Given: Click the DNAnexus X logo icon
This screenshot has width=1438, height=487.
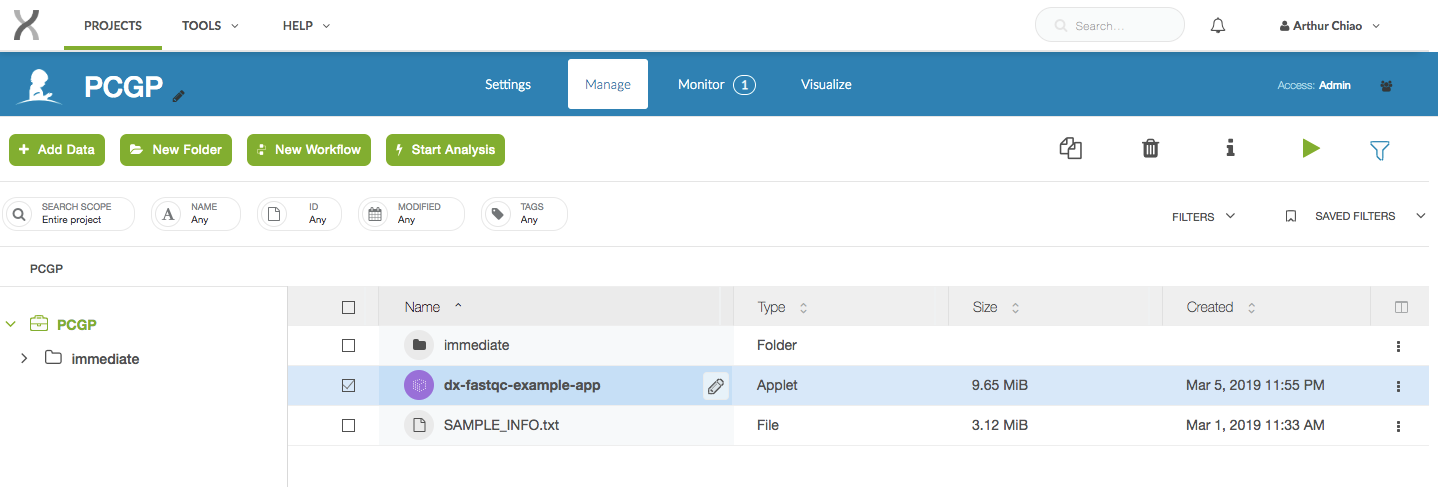Looking at the screenshot, I should coord(26,25).
